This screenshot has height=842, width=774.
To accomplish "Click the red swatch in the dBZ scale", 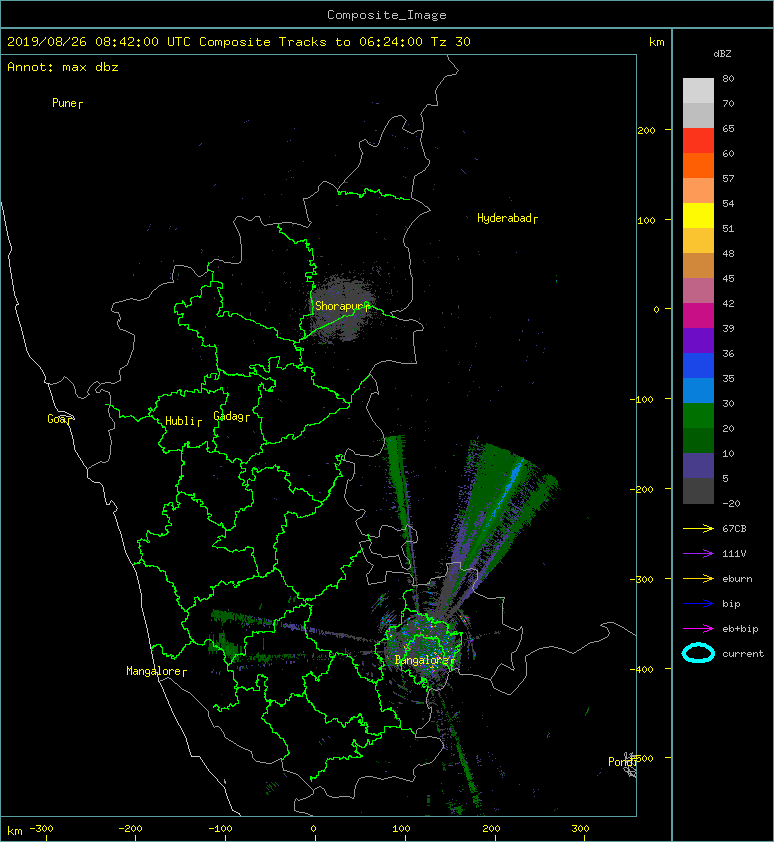I will 698,141.
